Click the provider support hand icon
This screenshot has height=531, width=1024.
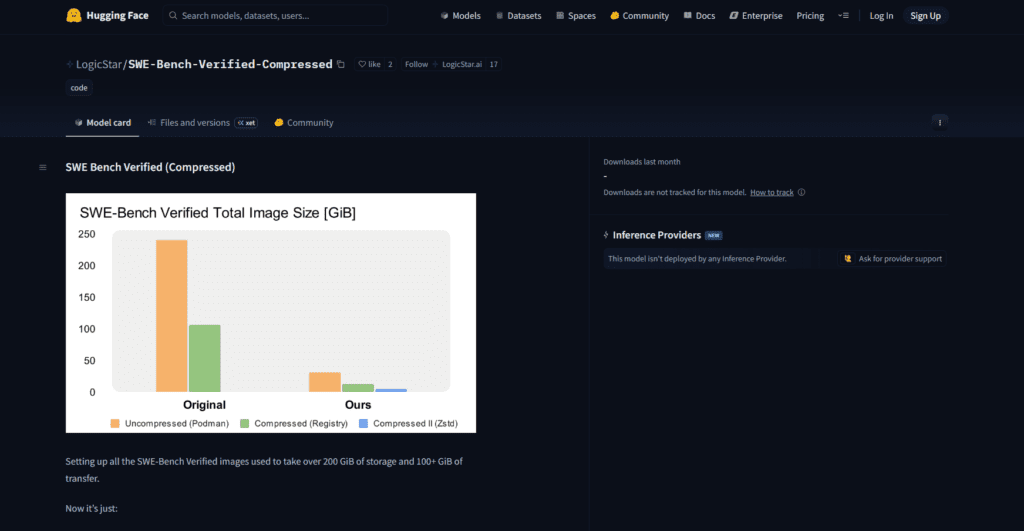[x=848, y=259]
